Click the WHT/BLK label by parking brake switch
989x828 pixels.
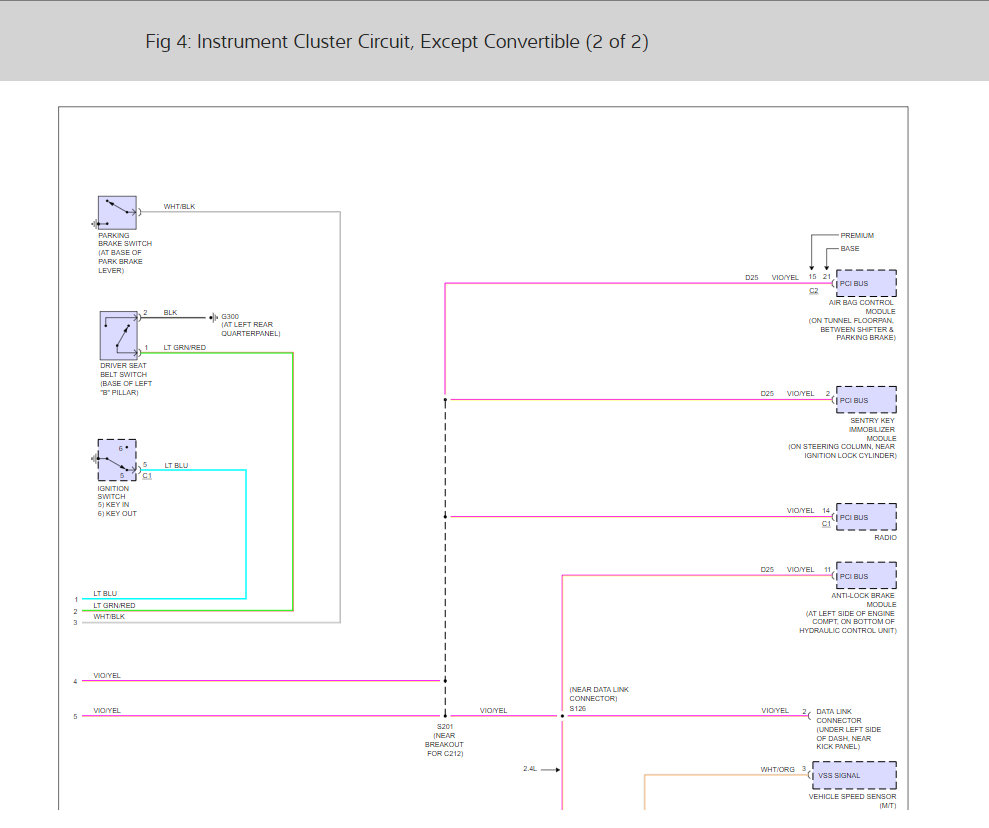[179, 207]
